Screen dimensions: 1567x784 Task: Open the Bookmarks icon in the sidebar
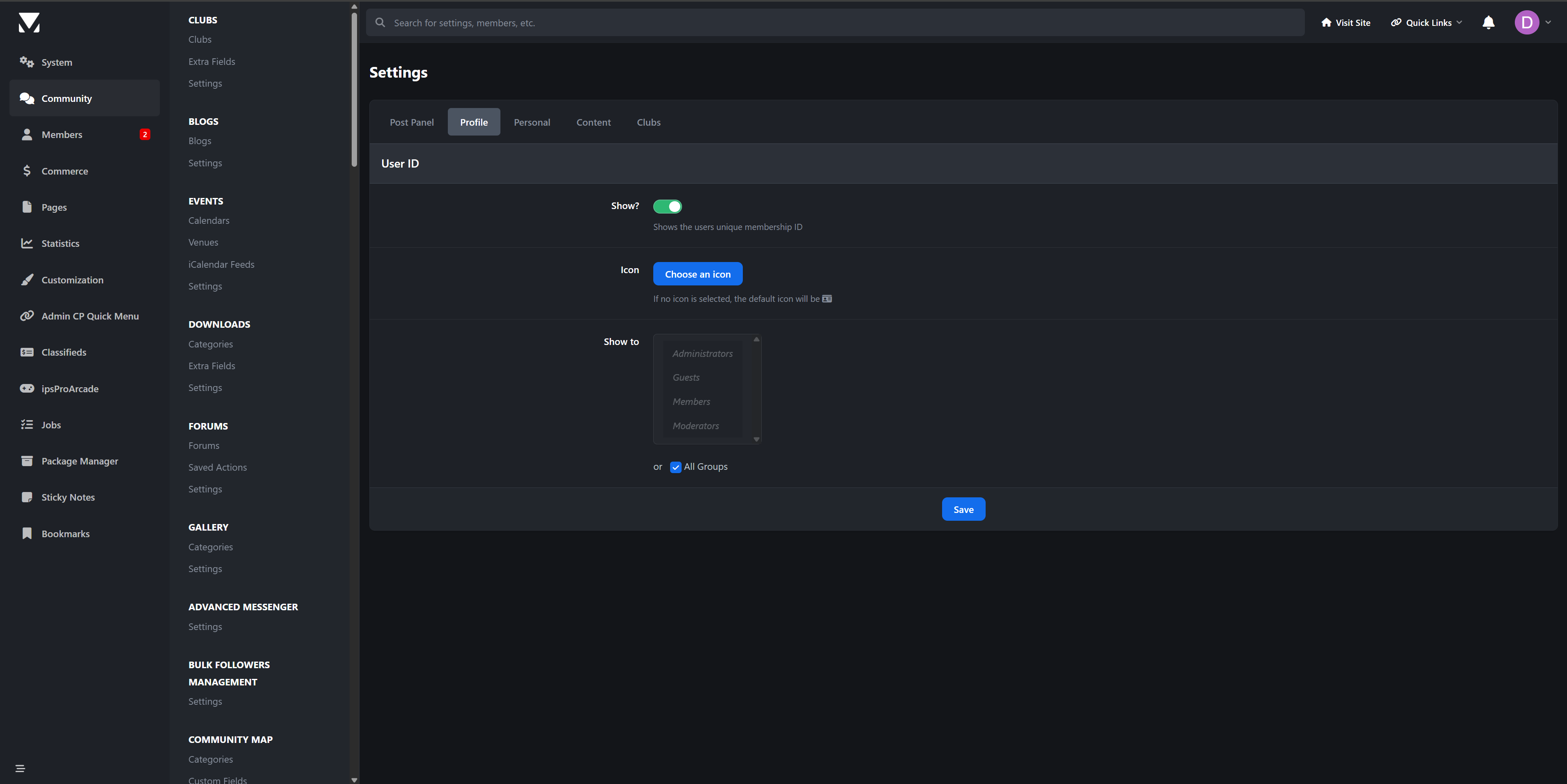pos(27,533)
